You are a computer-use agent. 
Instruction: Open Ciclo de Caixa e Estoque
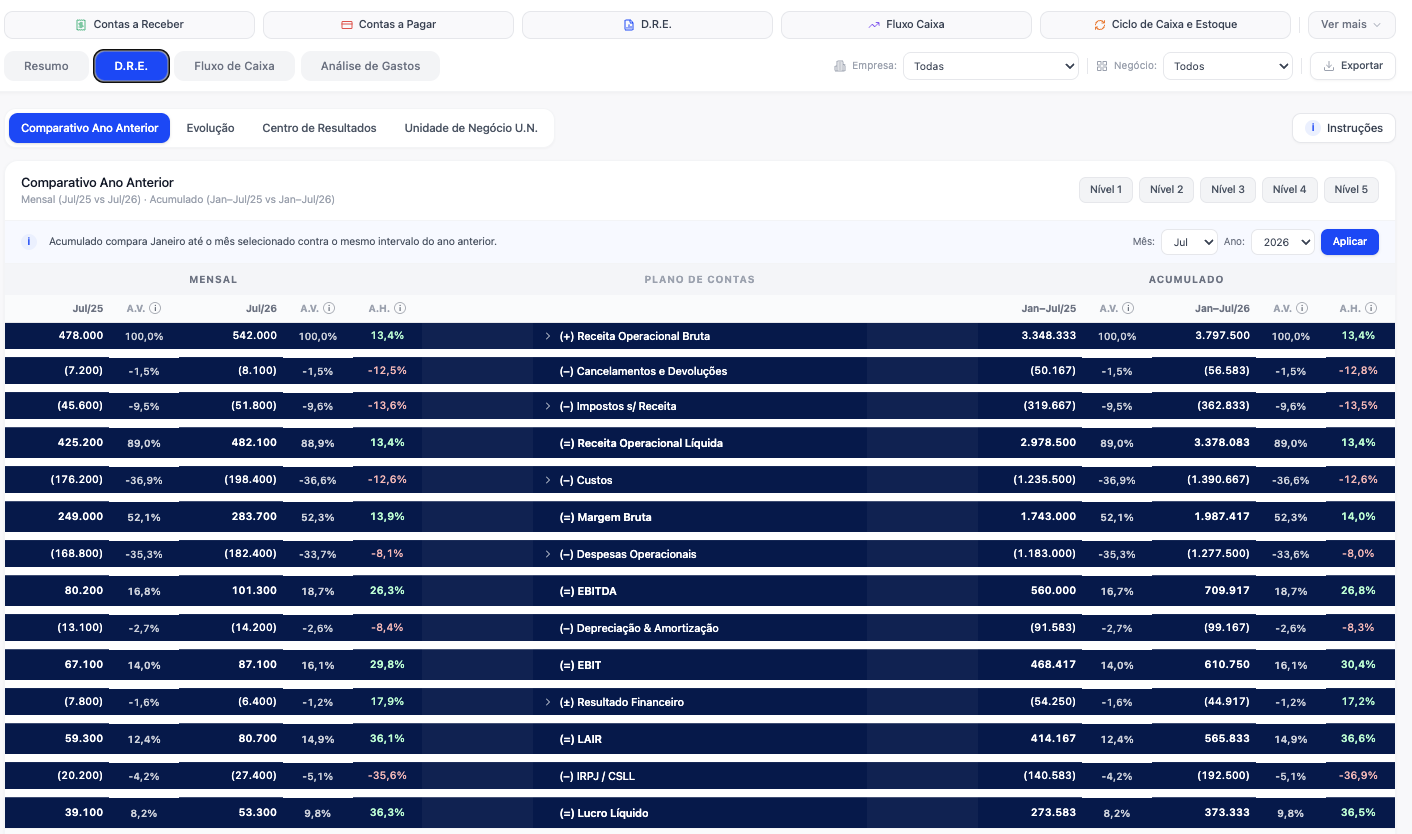pyautogui.click(x=1165, y=24)
